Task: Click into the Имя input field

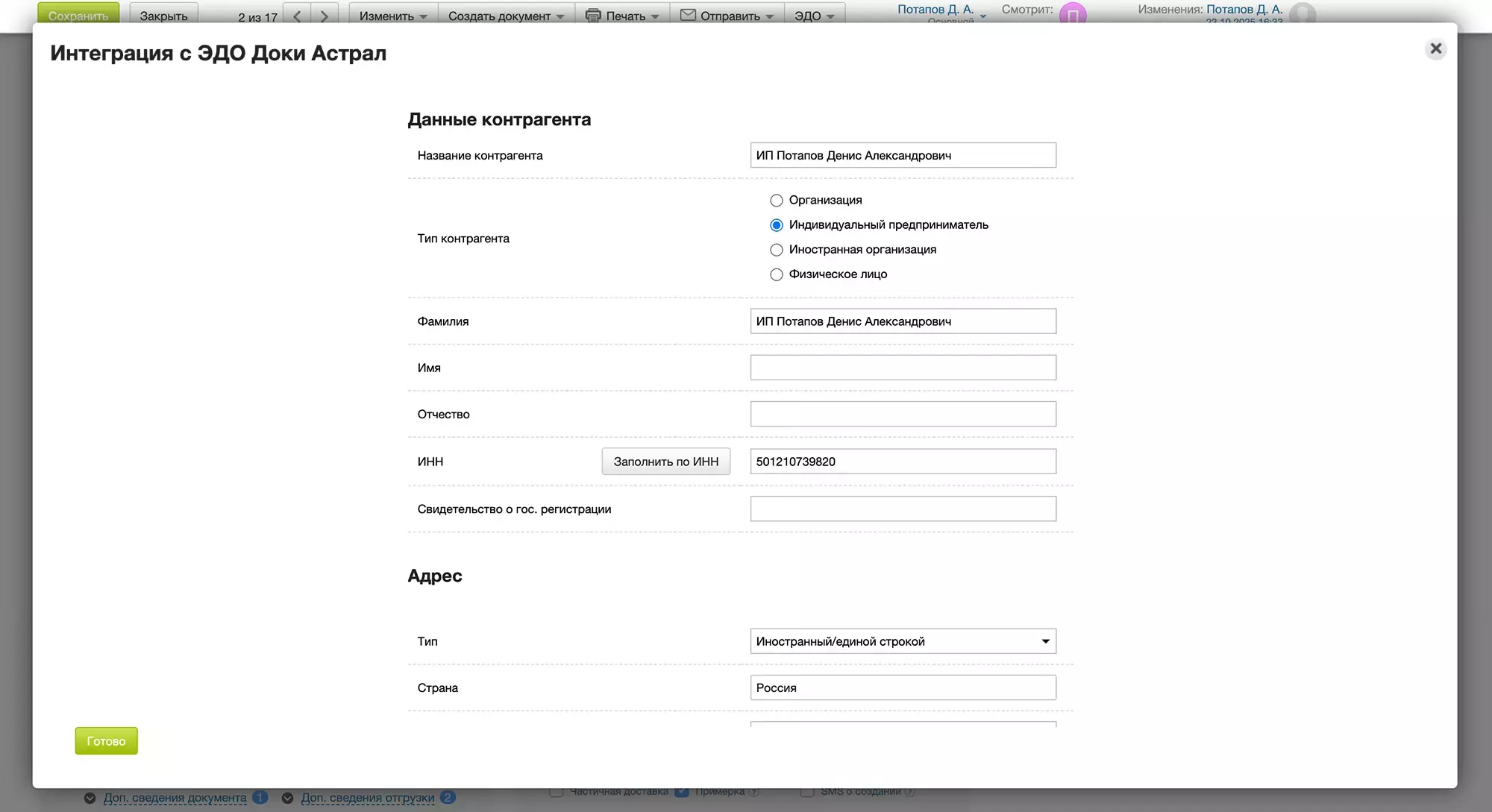Action: pyautogui.click(x=903, y=368)
